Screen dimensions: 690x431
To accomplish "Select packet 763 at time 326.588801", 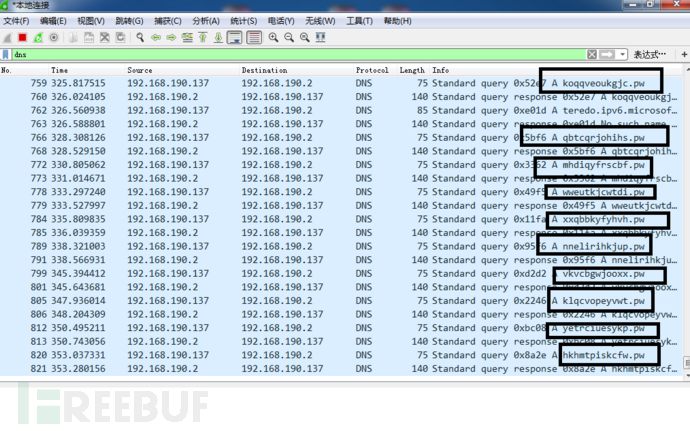I will pos(341,124).
